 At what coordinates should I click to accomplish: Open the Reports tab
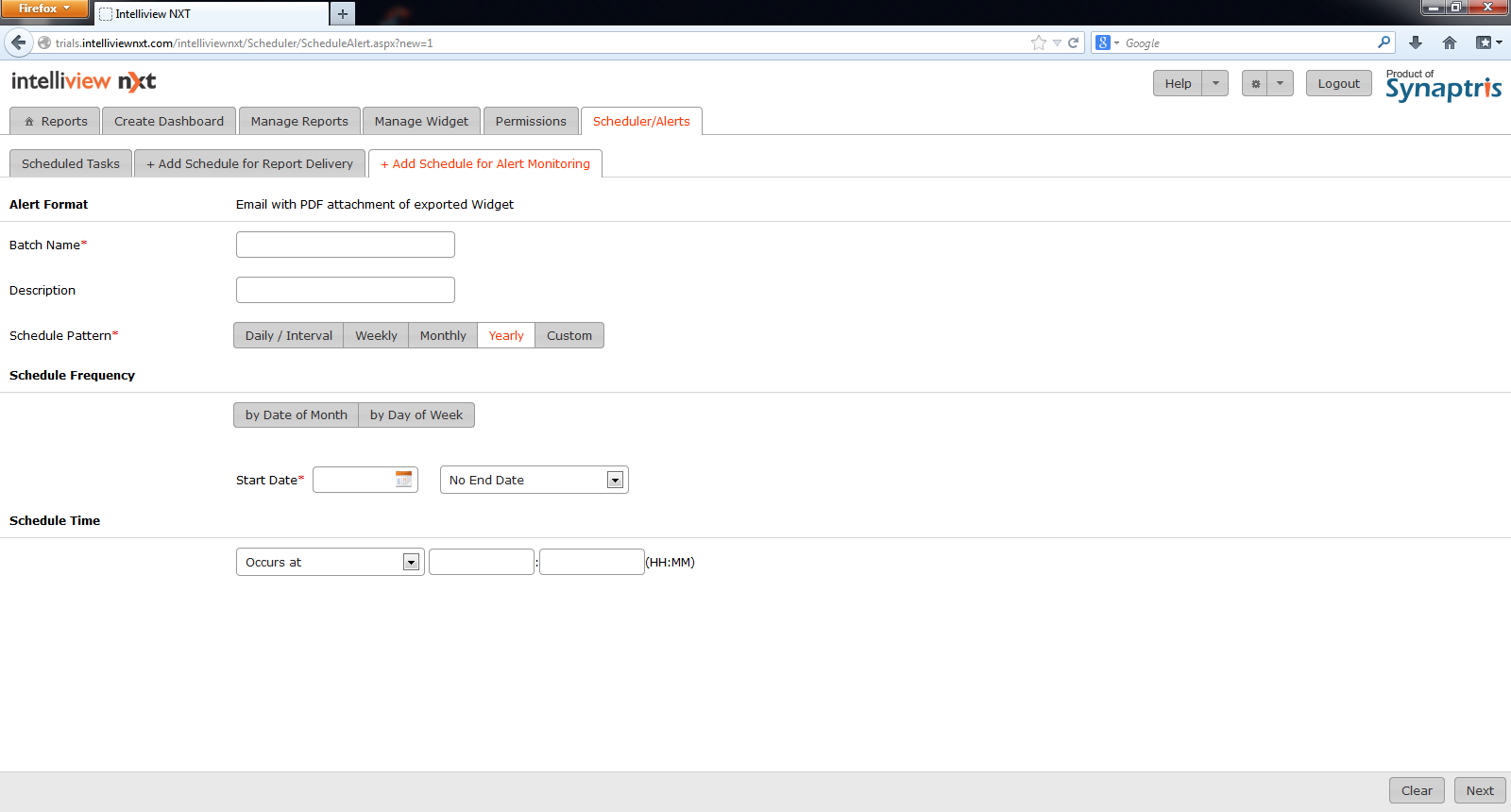point(55,121)
